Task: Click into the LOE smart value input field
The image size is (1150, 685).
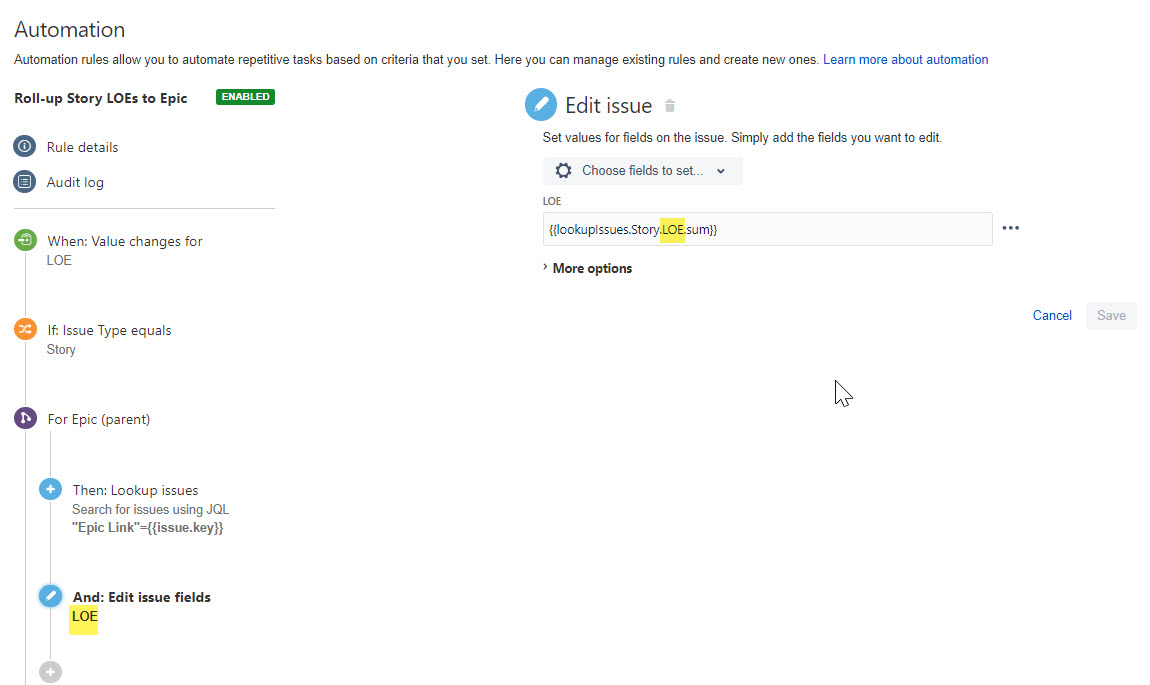Action: point(767,230)
